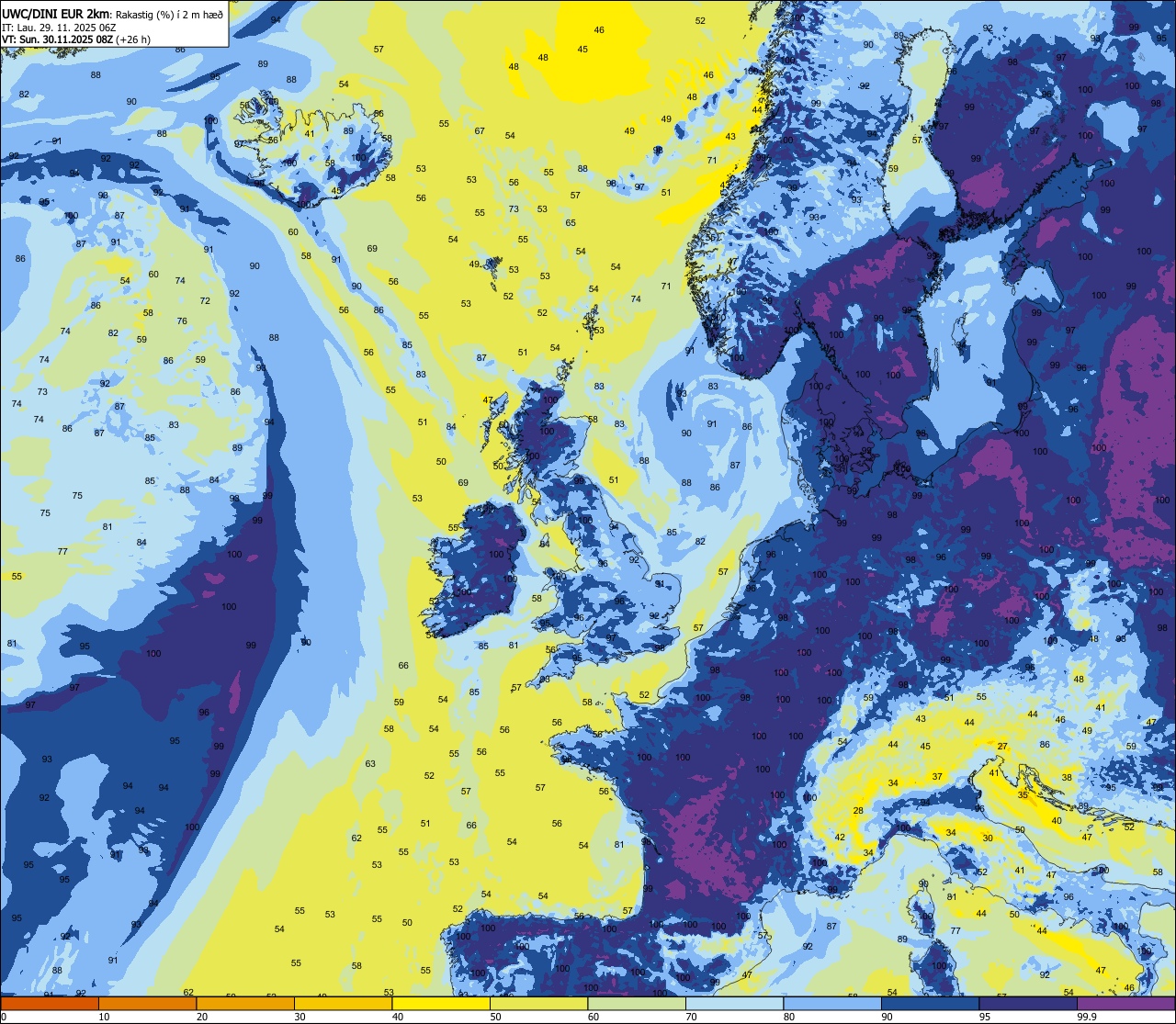Click the 30–40% amber legend segment
Image resolution: width=1176 pixels, height=1024 pixels.
coord(343,1003)
